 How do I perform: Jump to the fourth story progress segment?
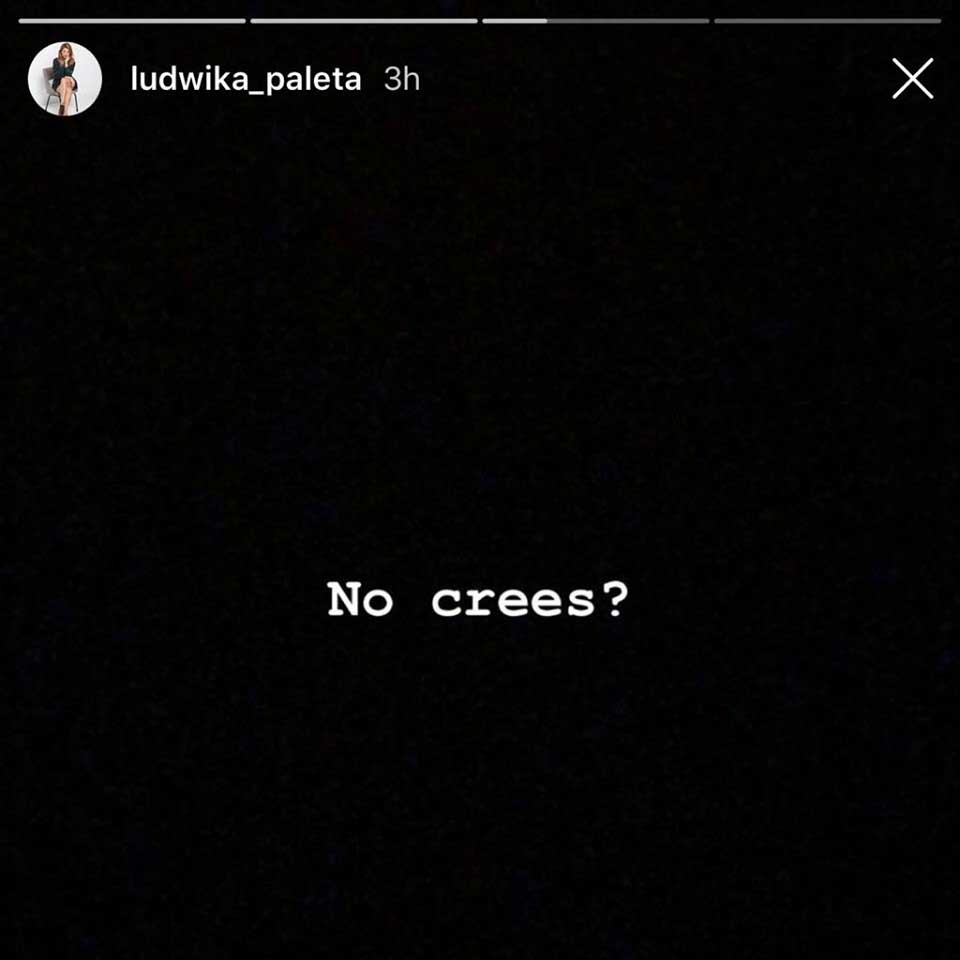[827, 21]
